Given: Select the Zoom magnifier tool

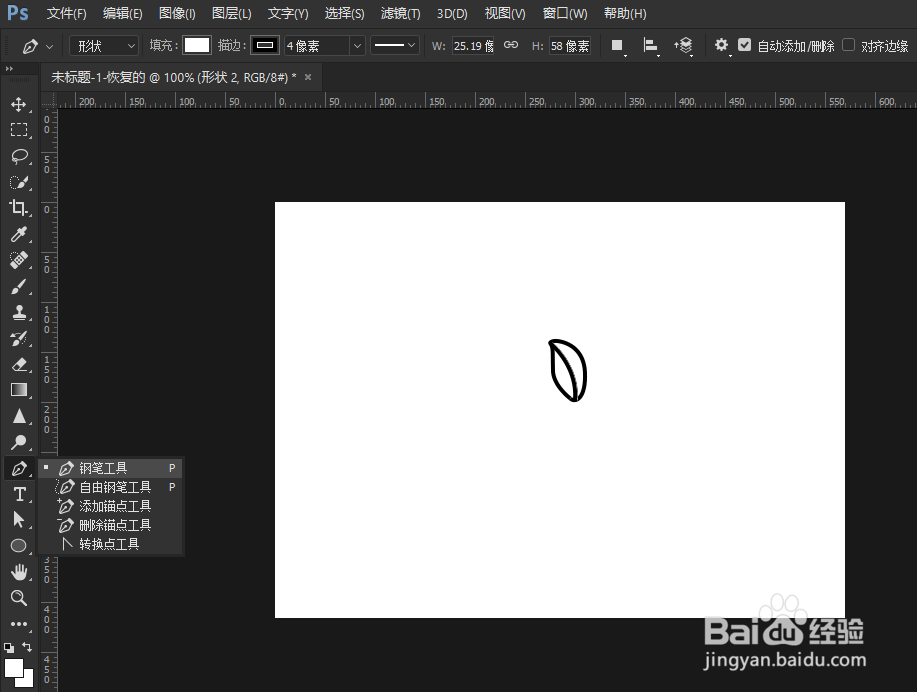Looking at the screenshot, I should [x=19, y=598].
